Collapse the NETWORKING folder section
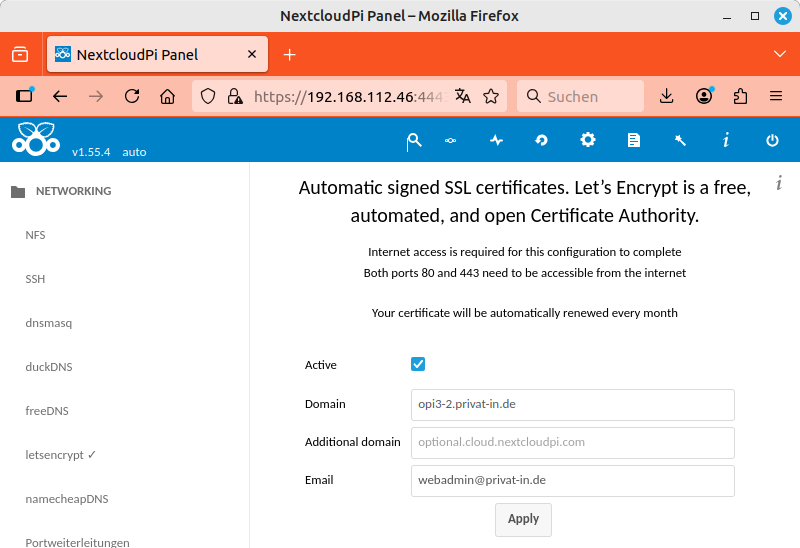Image resolution: width=800 pixels, height=548 pixels. click(18, 191)
